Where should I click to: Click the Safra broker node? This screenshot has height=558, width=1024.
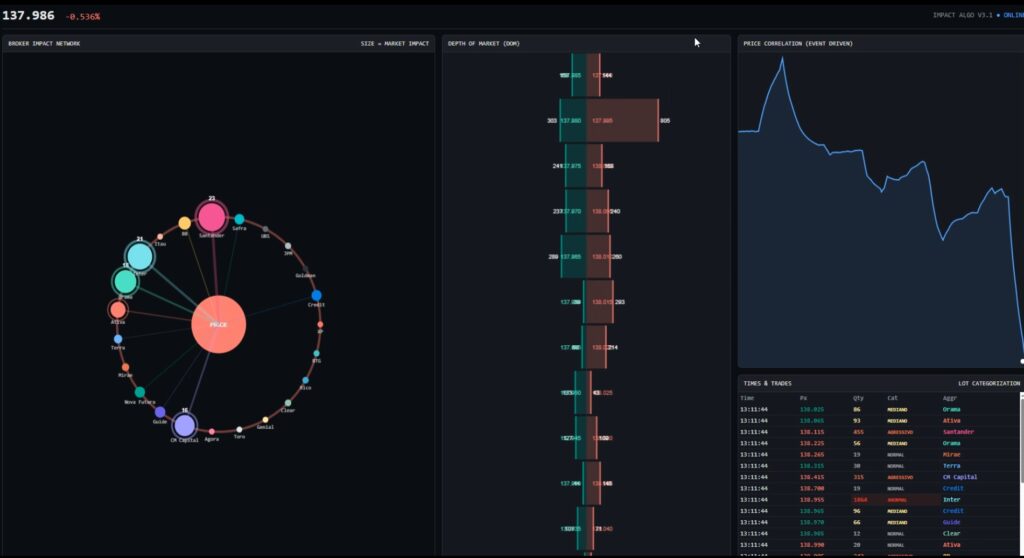tap(239, 219)
